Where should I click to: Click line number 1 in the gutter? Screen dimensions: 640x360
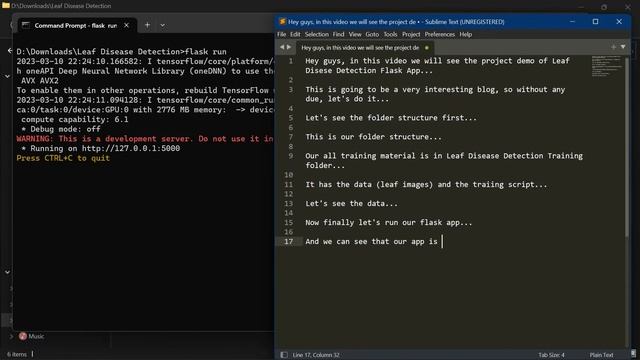[291, 61]
